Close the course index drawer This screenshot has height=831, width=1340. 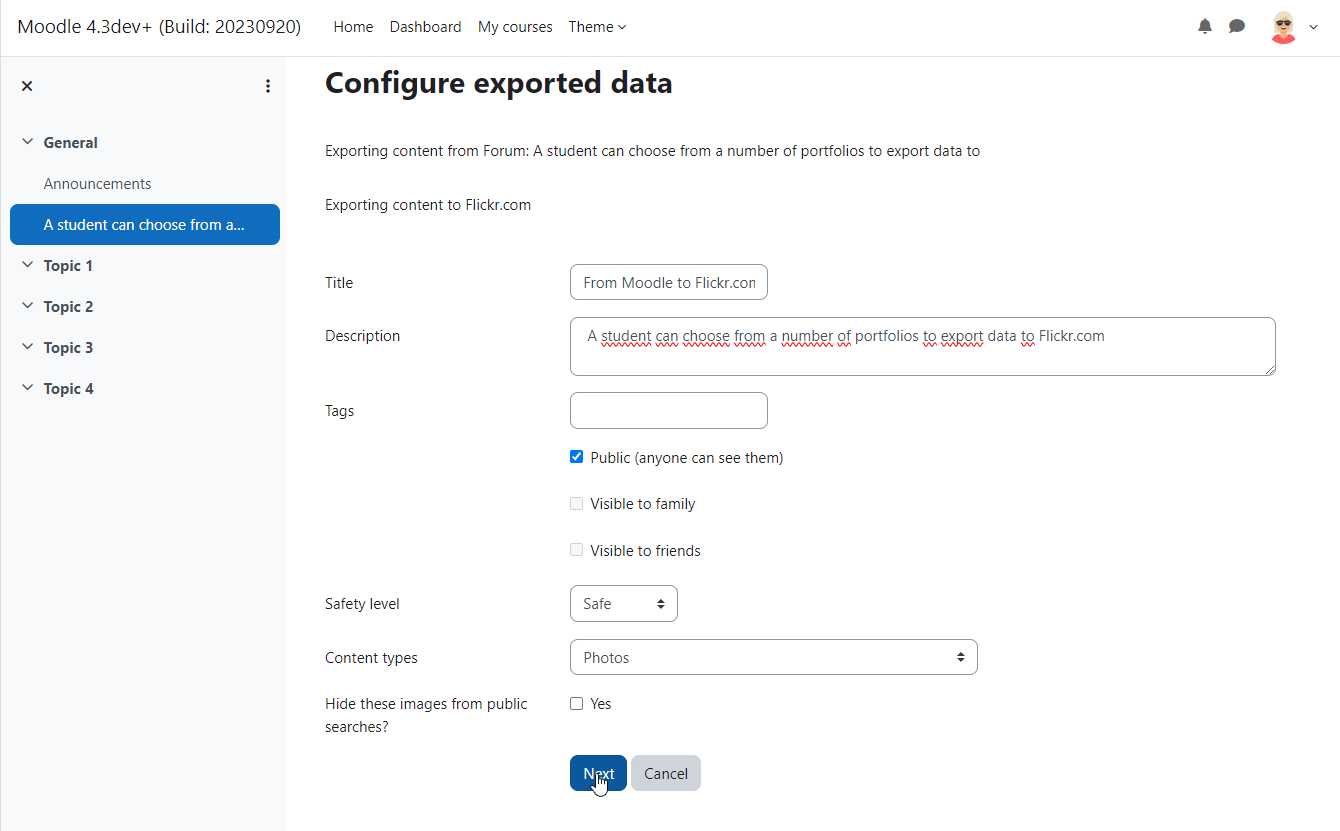coord(27,86)
